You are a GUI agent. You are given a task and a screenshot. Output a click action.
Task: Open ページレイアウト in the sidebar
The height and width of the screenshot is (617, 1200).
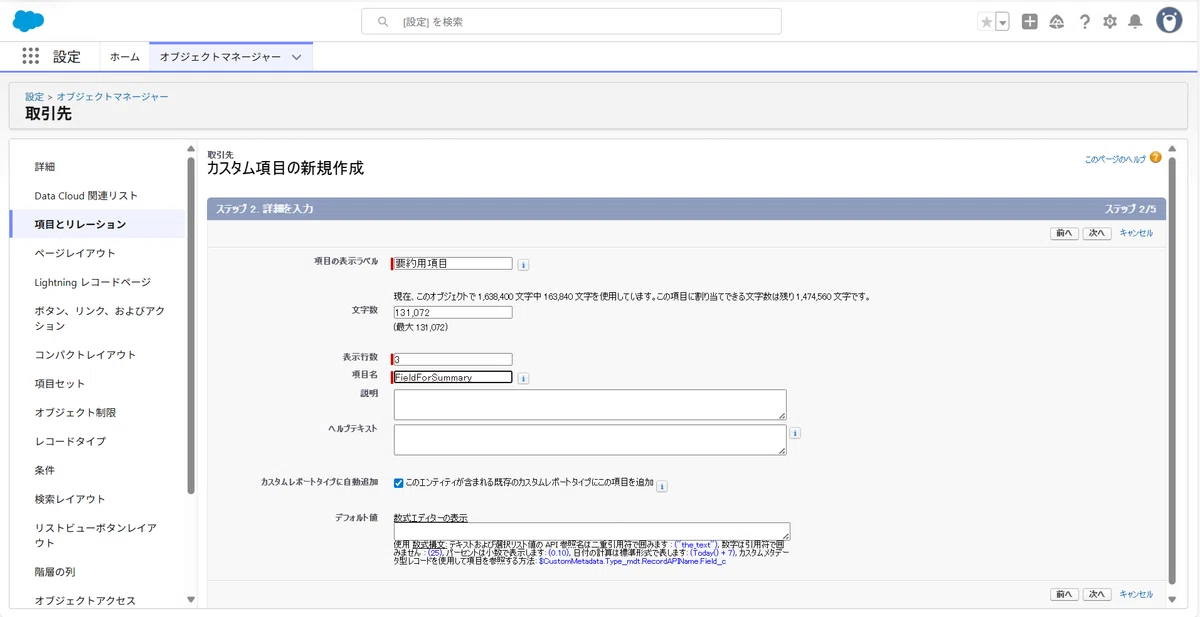(x=75, y=254)
